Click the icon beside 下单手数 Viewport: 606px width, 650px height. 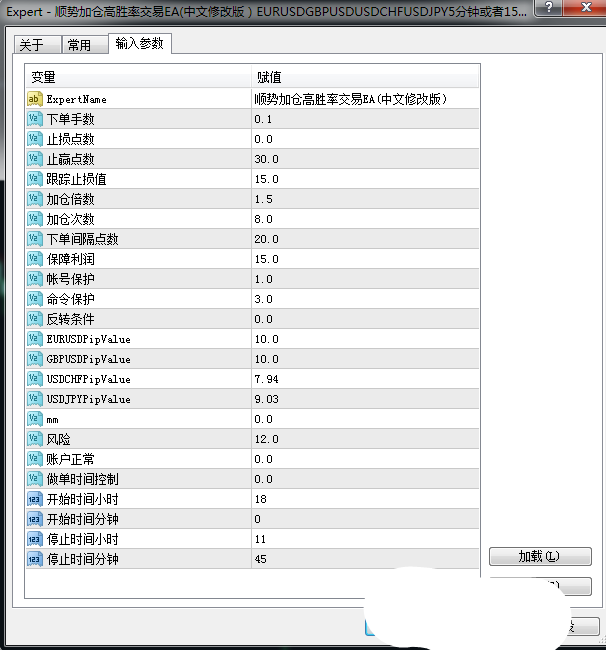34,119
